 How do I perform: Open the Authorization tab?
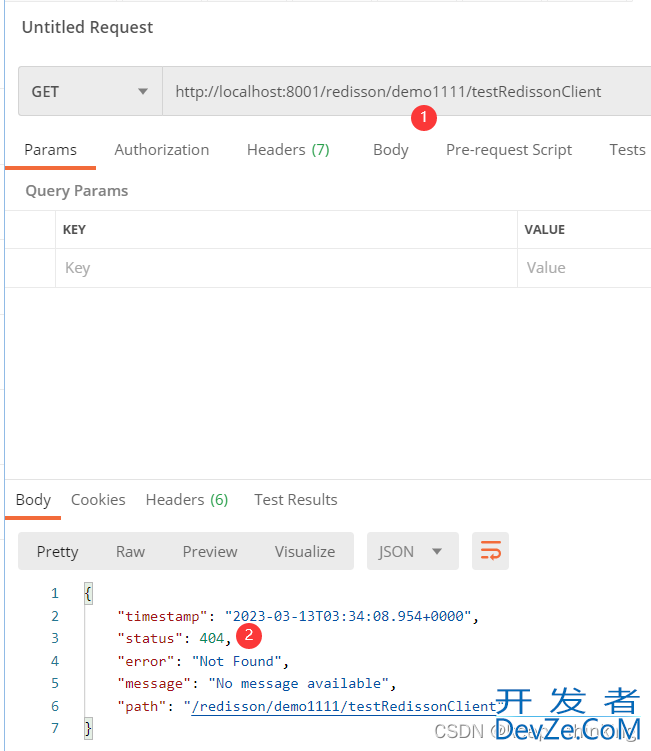[161, 150]
